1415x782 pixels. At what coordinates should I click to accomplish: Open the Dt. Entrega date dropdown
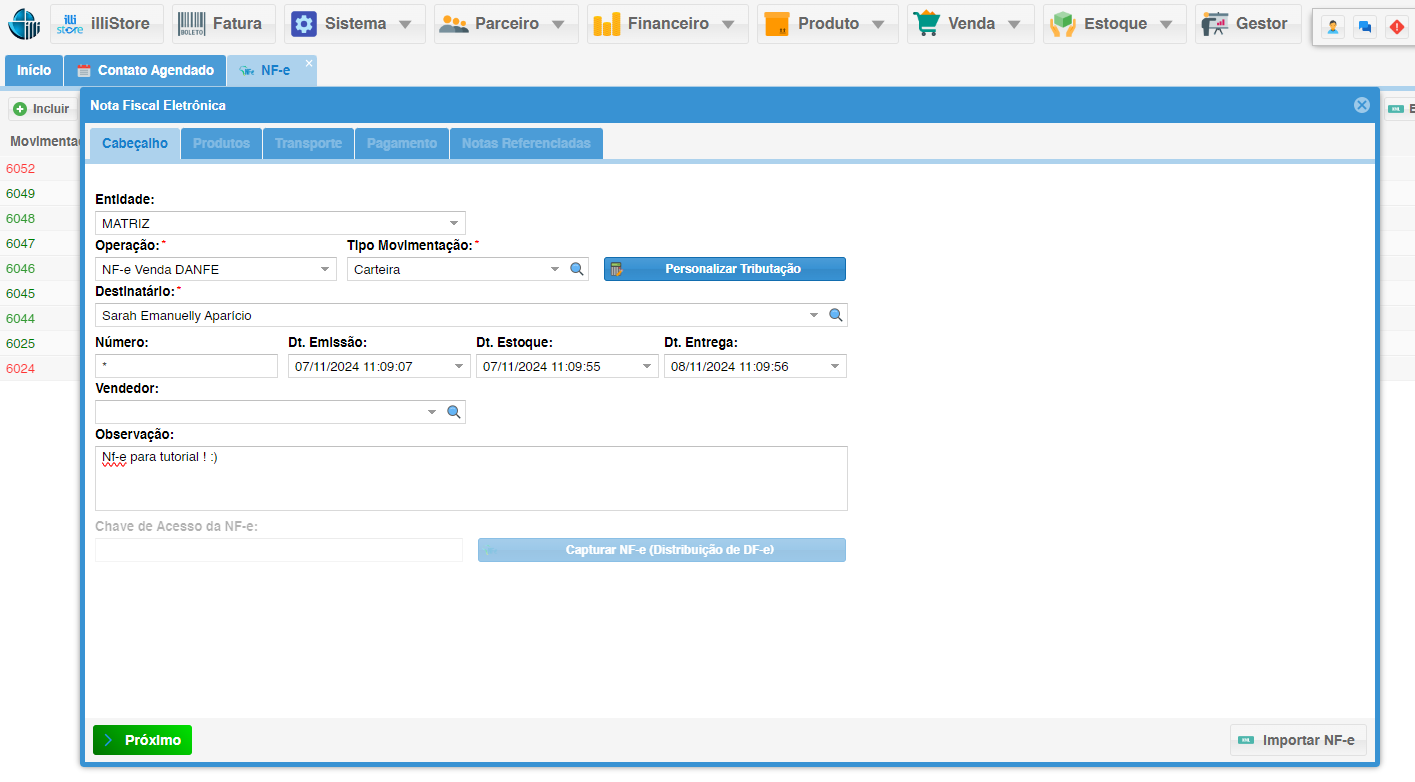[x=835, y=367]
